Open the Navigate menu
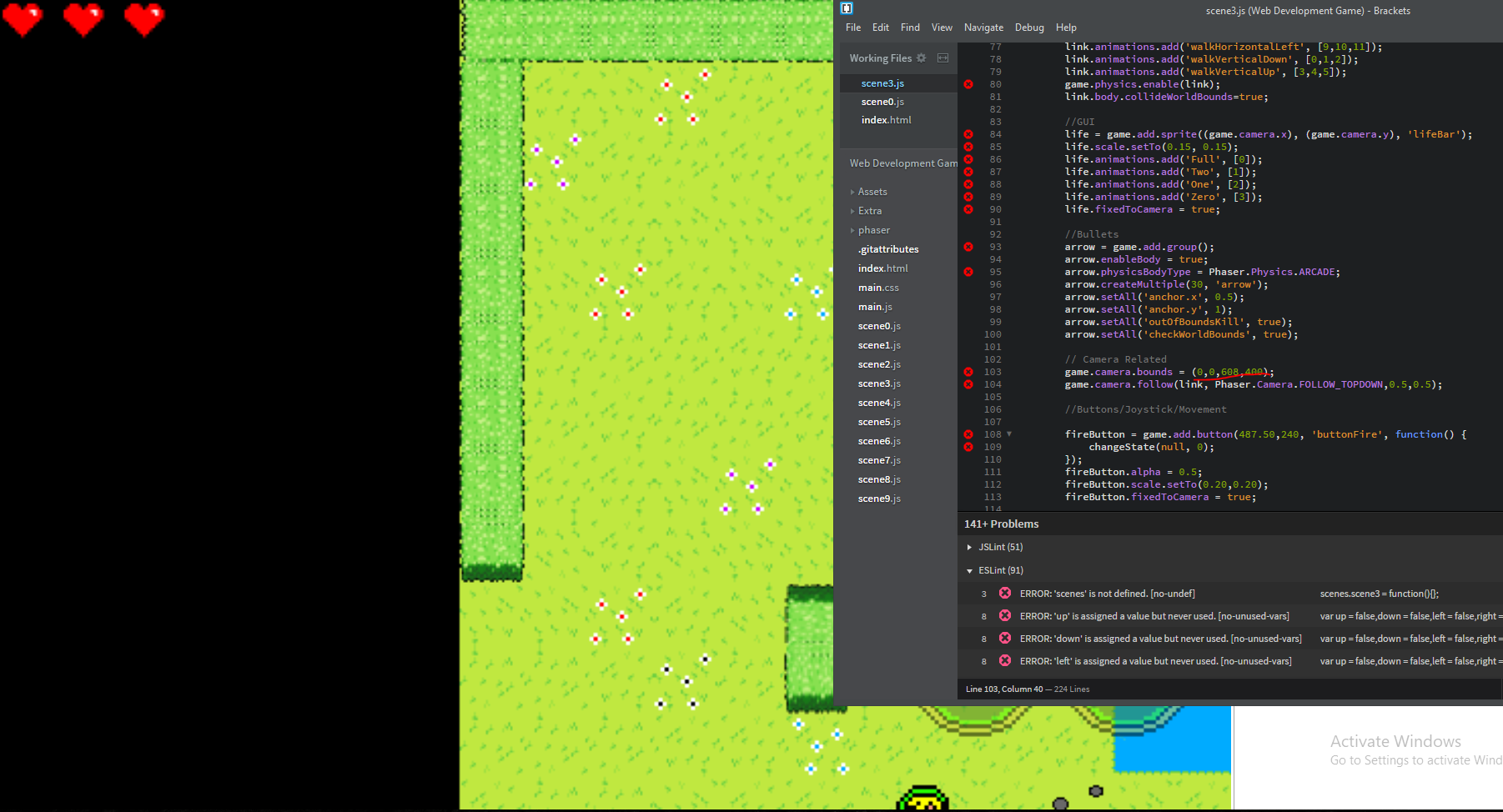The image size is (1503, 812). coord(983,28)
